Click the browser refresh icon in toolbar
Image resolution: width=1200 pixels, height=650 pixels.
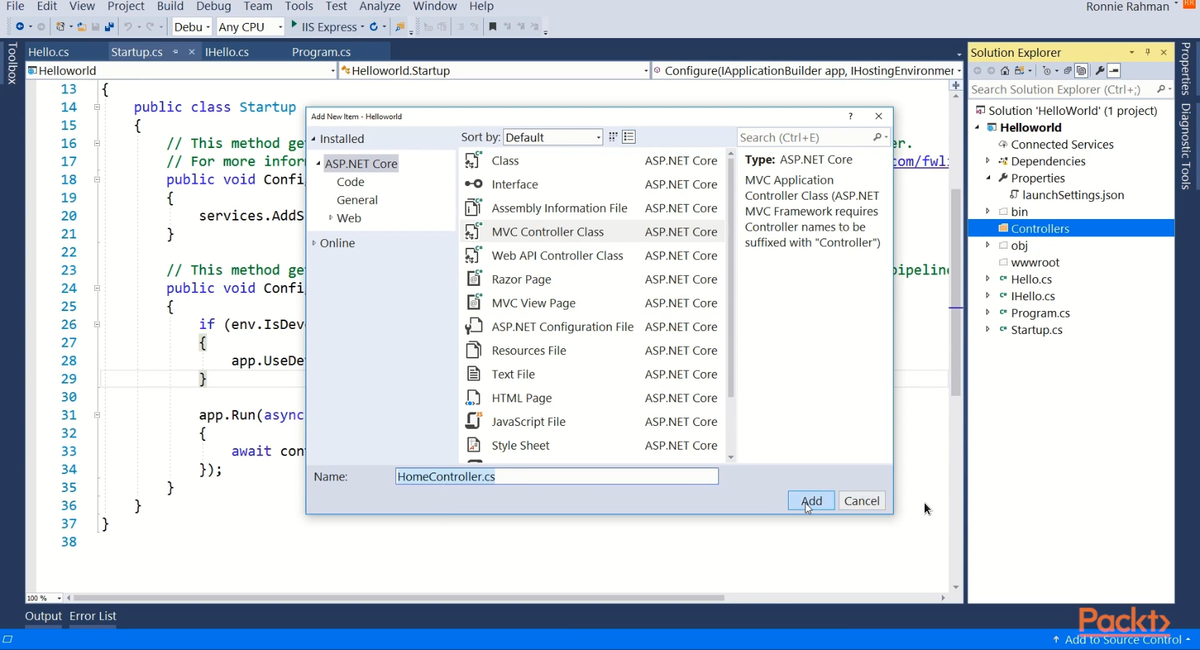point(374,27)
